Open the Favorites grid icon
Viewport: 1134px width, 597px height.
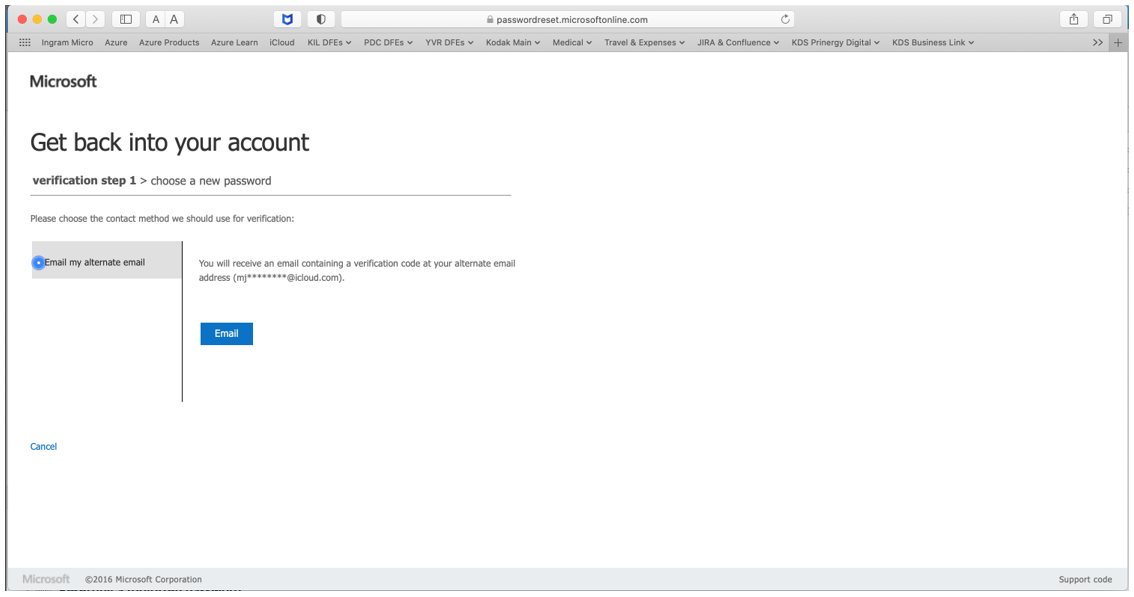25,43
